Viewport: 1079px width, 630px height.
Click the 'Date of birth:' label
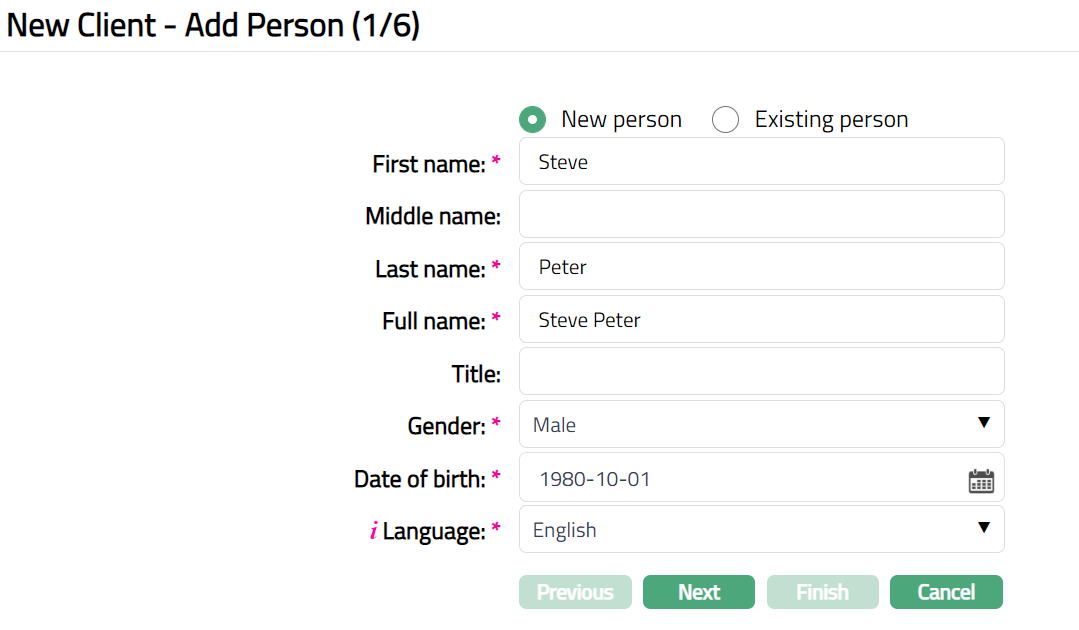tap(420, 479)
